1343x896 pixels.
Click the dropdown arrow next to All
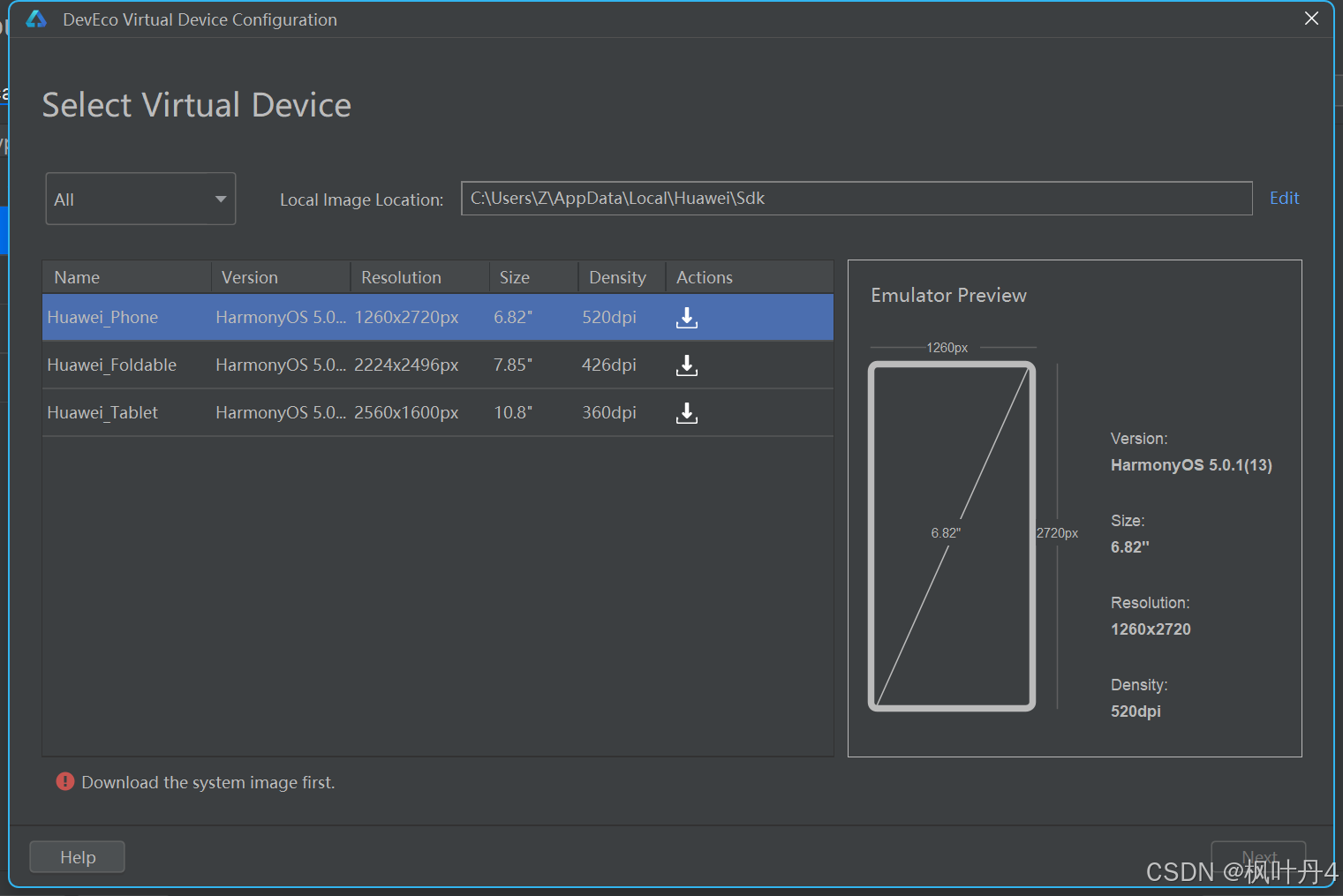click(221, 200)
